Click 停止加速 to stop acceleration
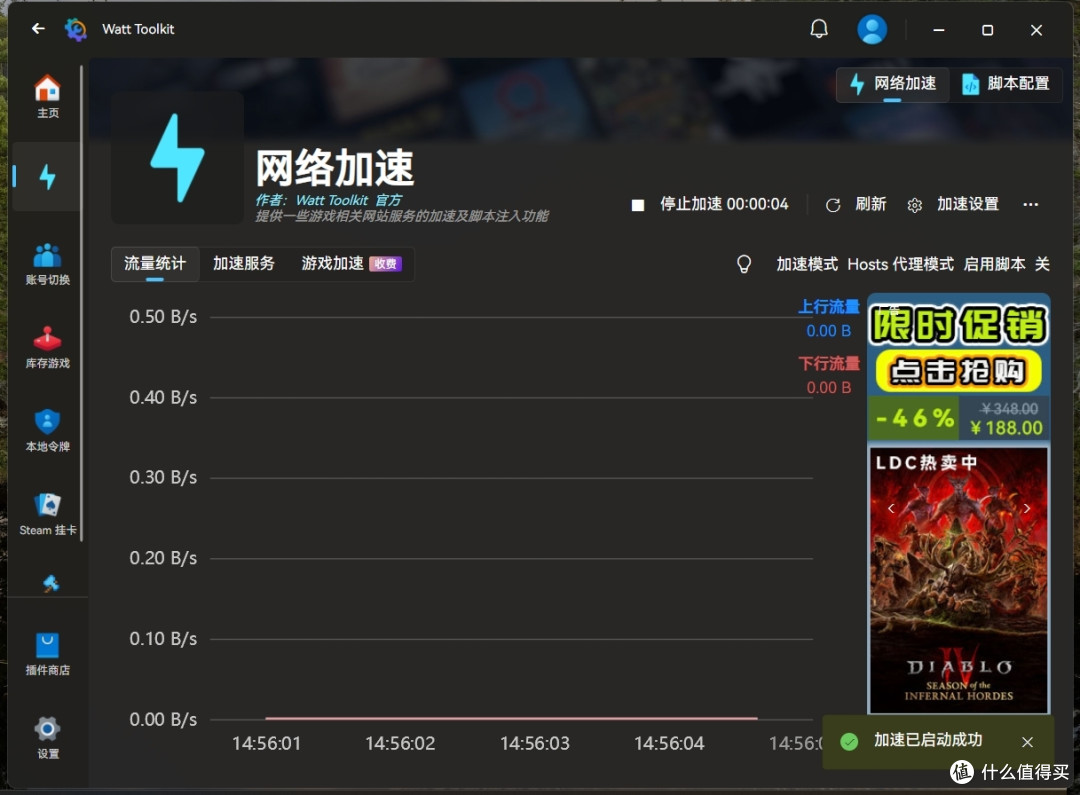Viewport: 1080px width, 795px height. pyautogui.click(x=694, y=204)
